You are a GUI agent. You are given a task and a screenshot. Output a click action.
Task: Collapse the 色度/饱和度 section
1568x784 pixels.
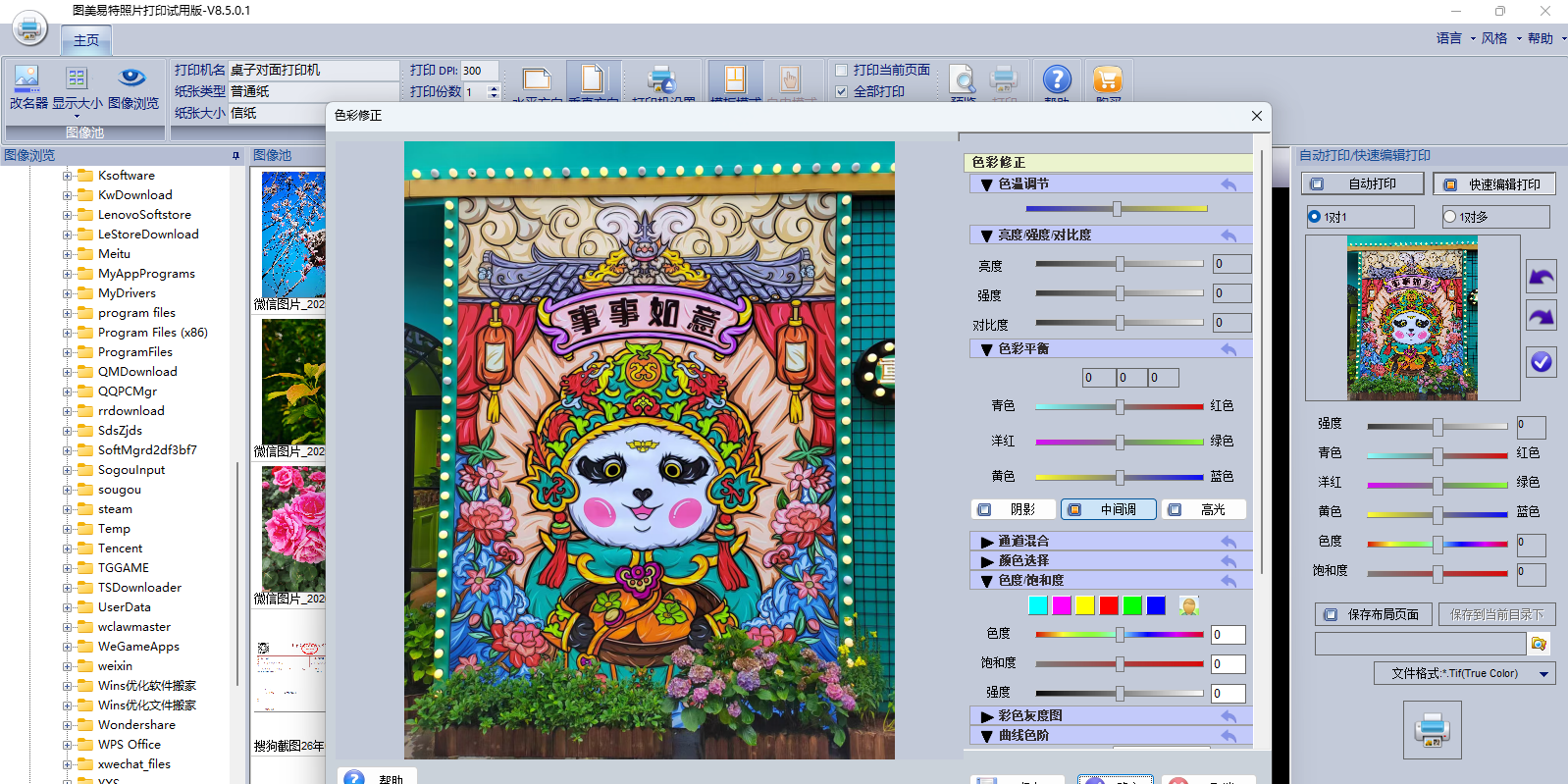click(x=987, y=581)
